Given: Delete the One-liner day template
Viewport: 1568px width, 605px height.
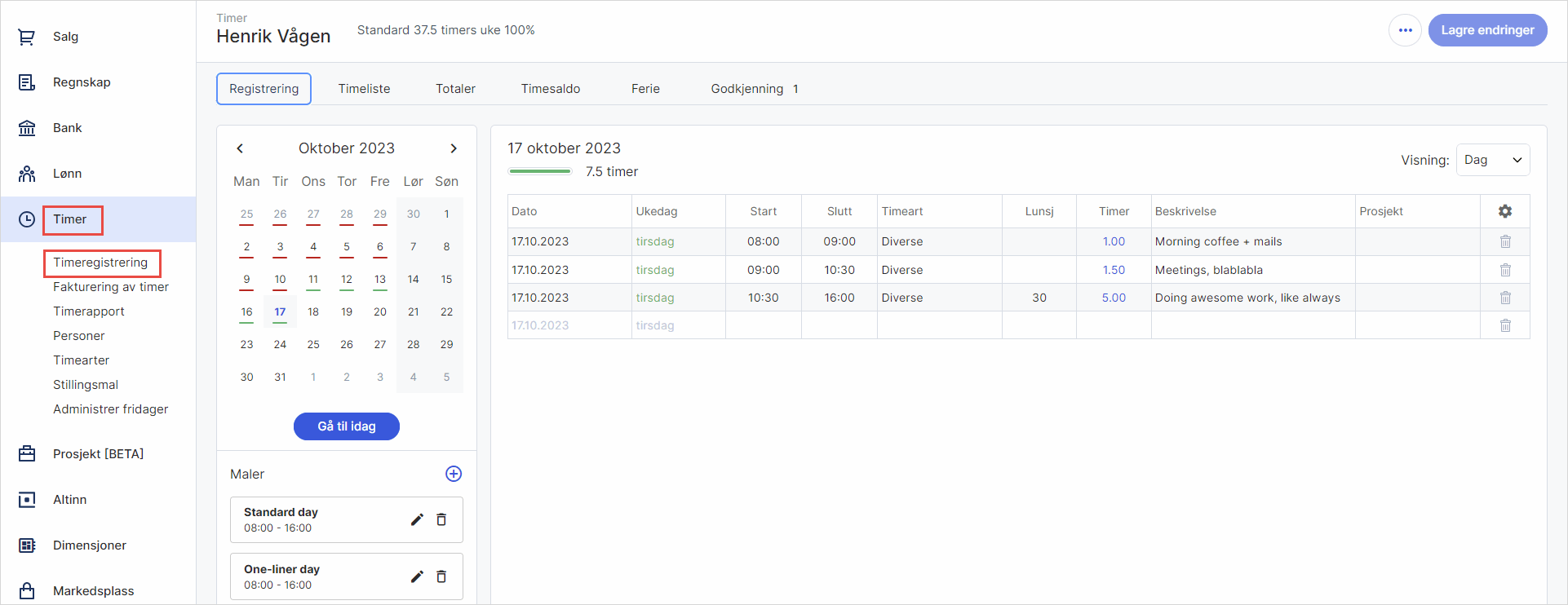Looking at the screenshot, I should (x=441, y=576).
